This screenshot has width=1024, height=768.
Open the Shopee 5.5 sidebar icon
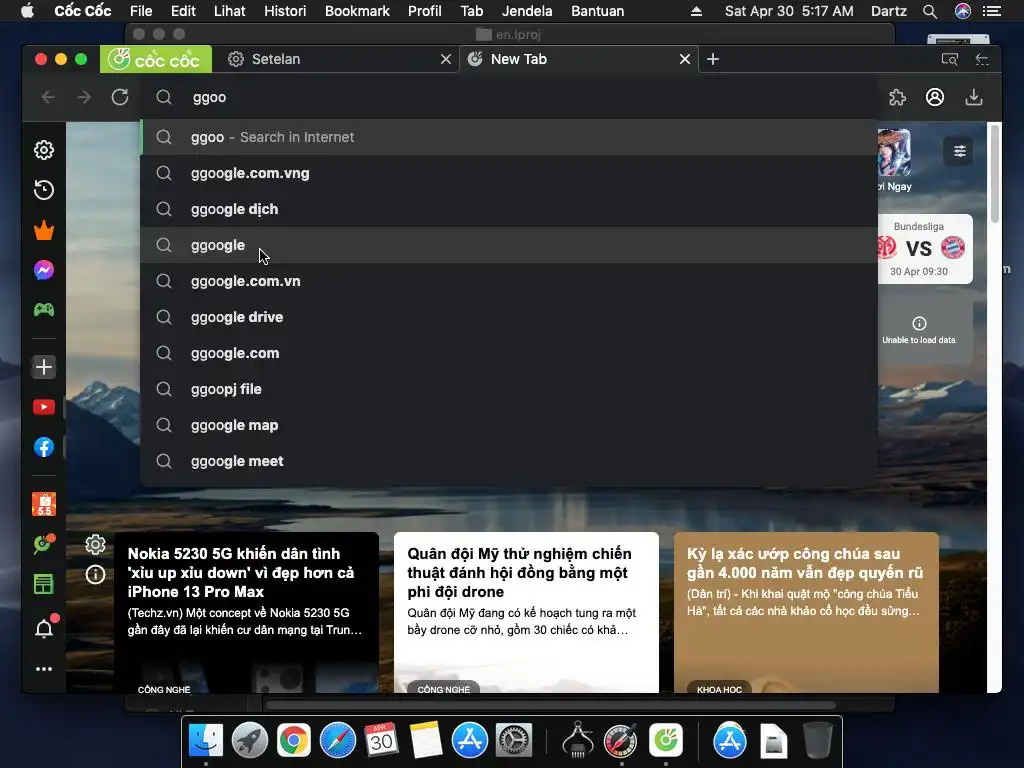44,504
